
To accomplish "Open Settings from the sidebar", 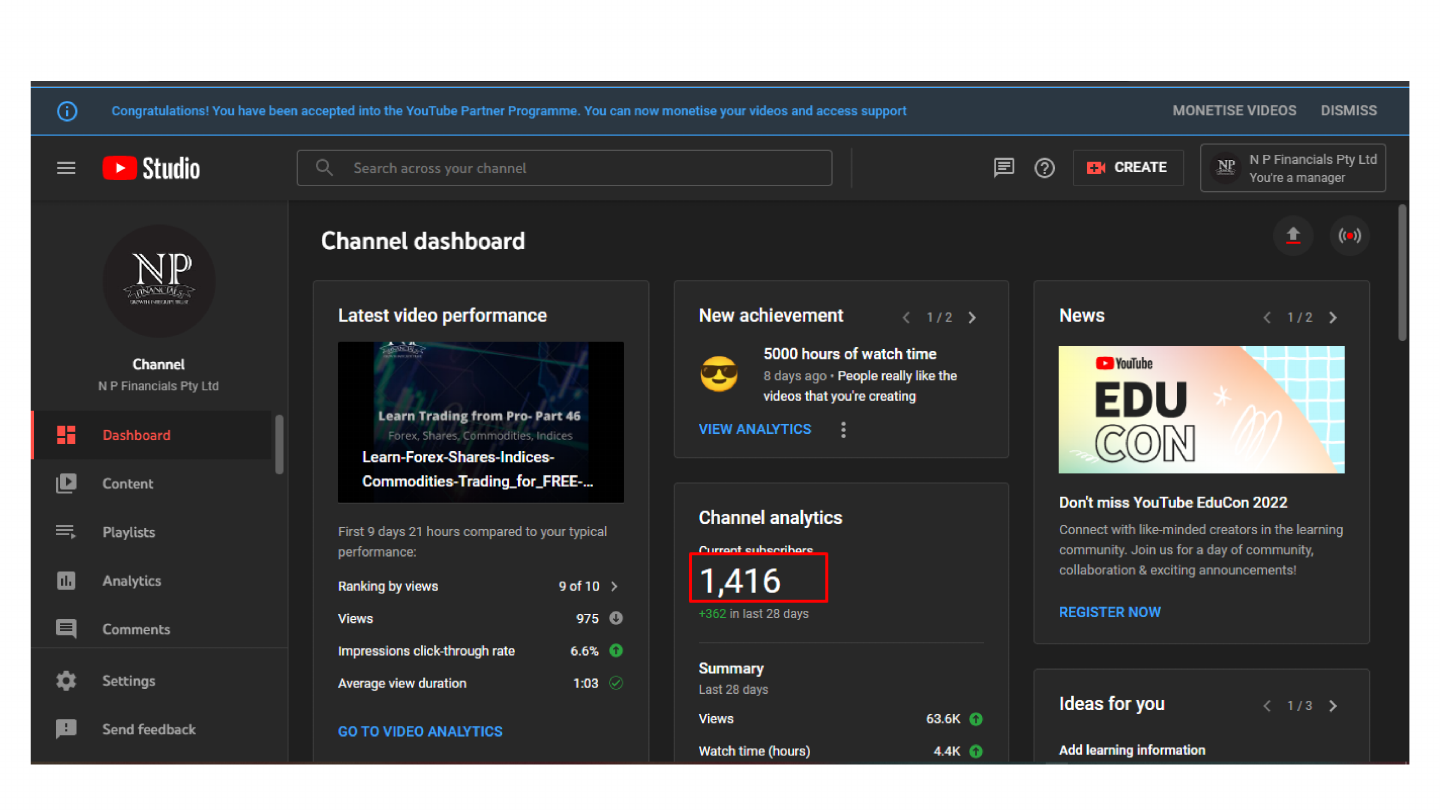I will [x=66, y=680].
